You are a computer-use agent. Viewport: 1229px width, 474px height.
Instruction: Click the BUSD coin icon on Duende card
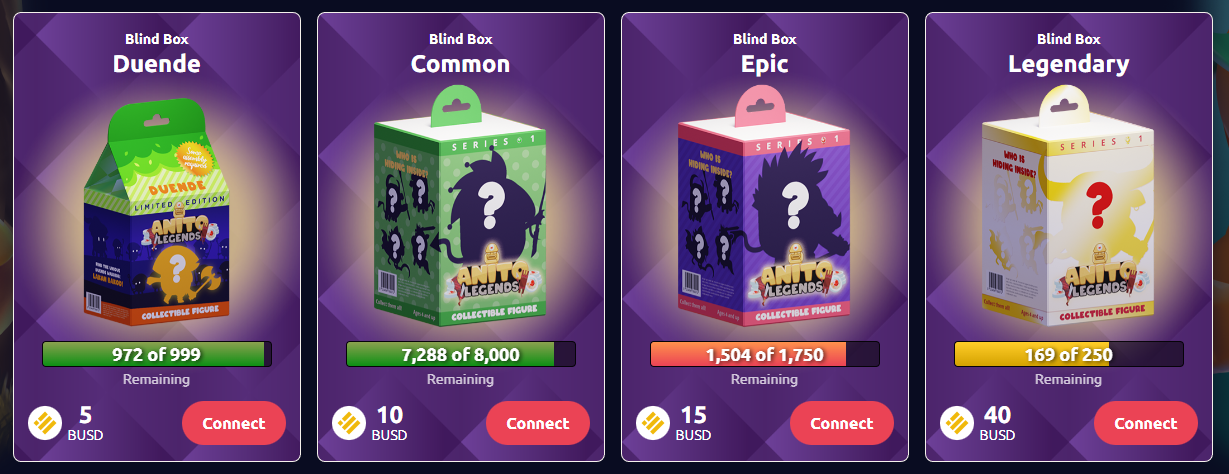[x=44, y=423]
